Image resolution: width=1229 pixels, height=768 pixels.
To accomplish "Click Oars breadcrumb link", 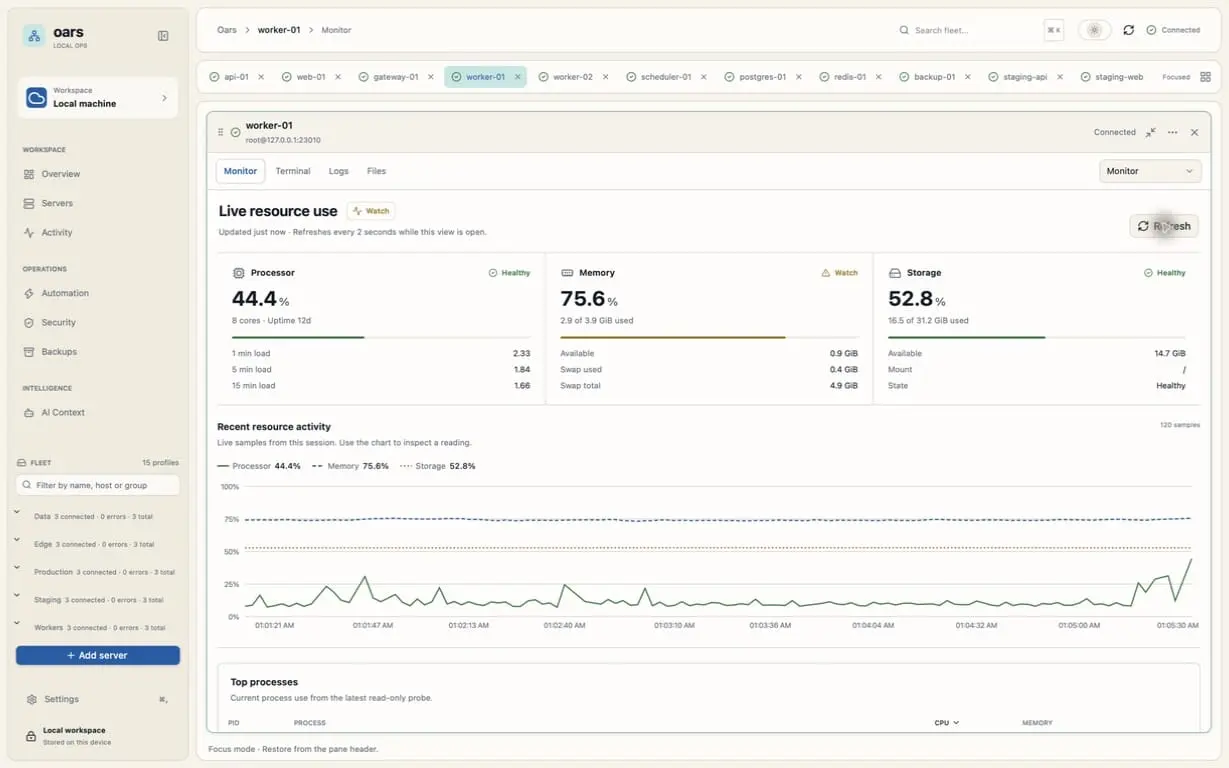I will click(227, 30).
